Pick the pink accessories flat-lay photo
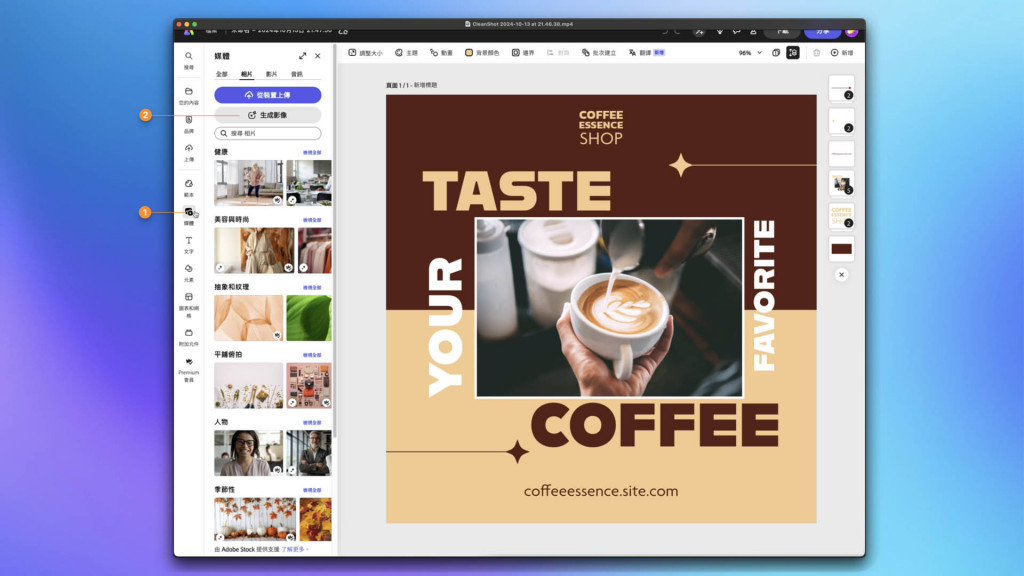Screen dimensions: 1024x576 point(309,385)
